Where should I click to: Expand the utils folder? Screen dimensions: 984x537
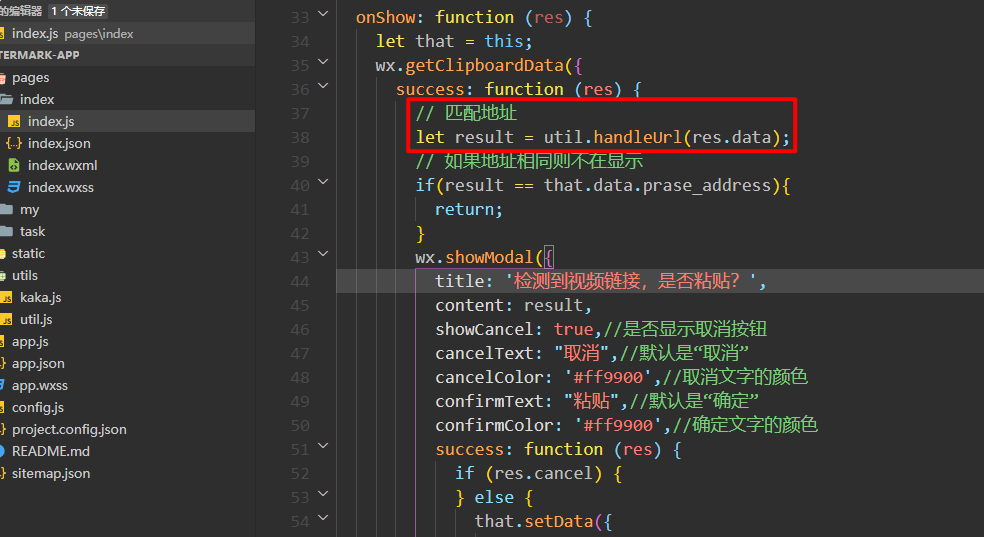[x=24, y=275]
